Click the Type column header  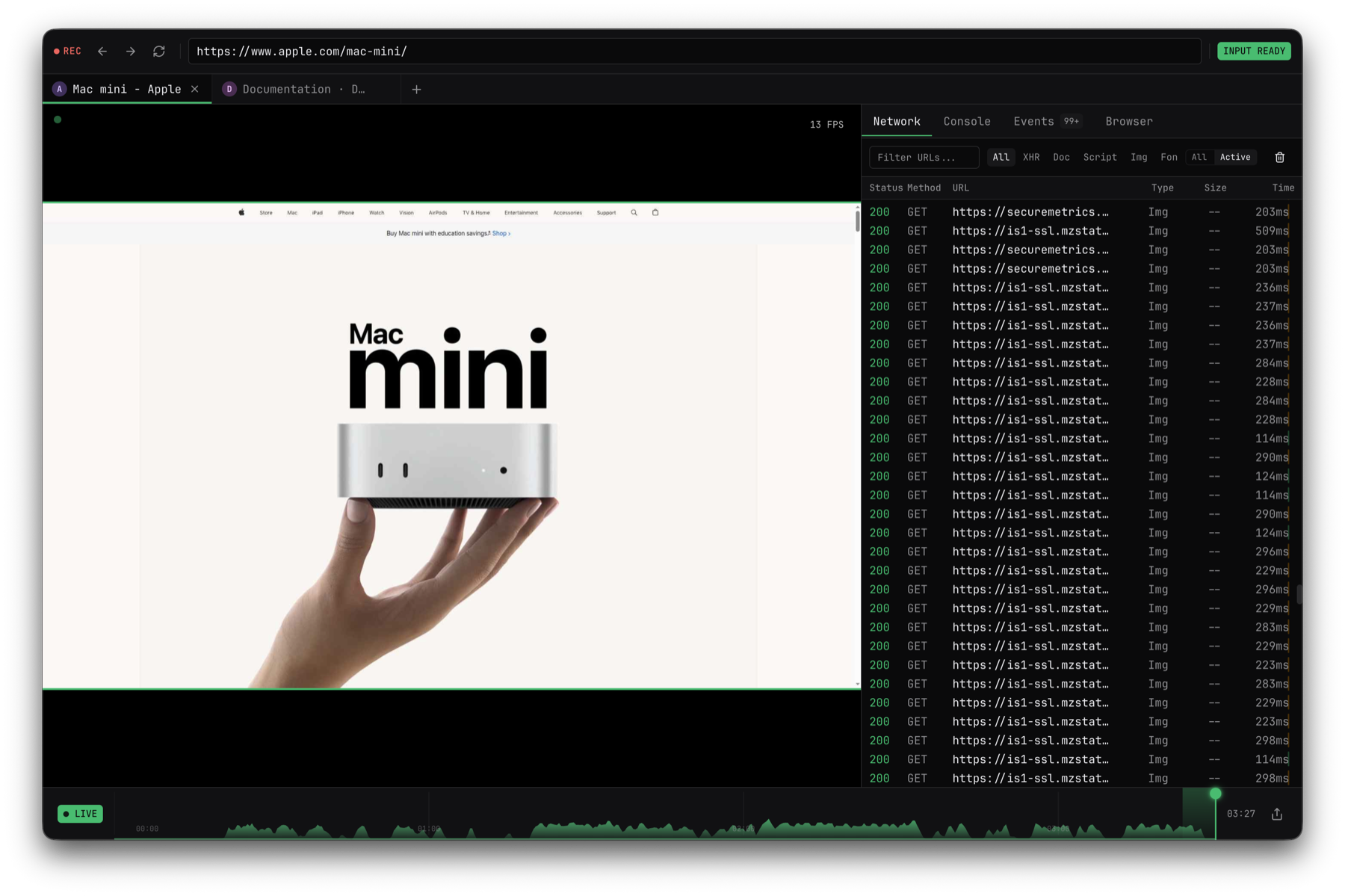pos(1162,188)
